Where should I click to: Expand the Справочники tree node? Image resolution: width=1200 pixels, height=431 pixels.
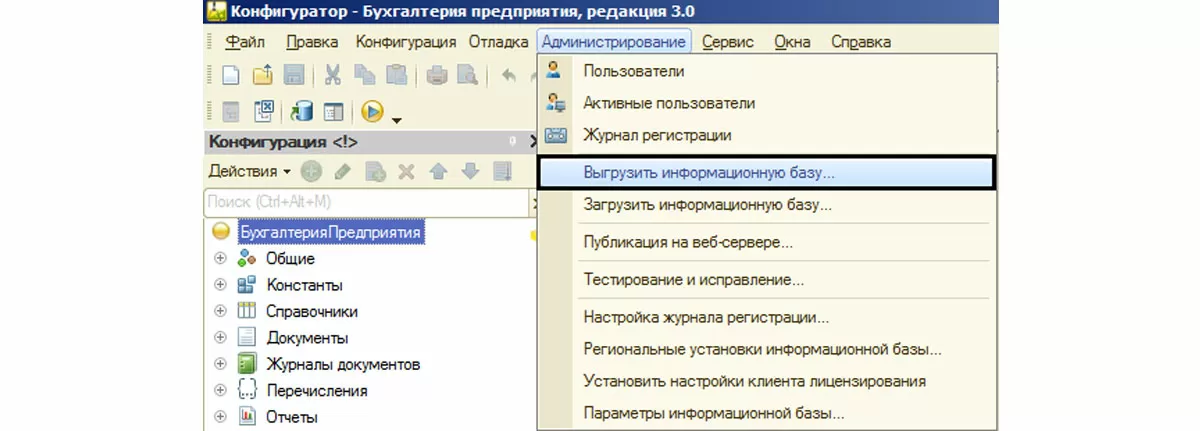point(221,311)
